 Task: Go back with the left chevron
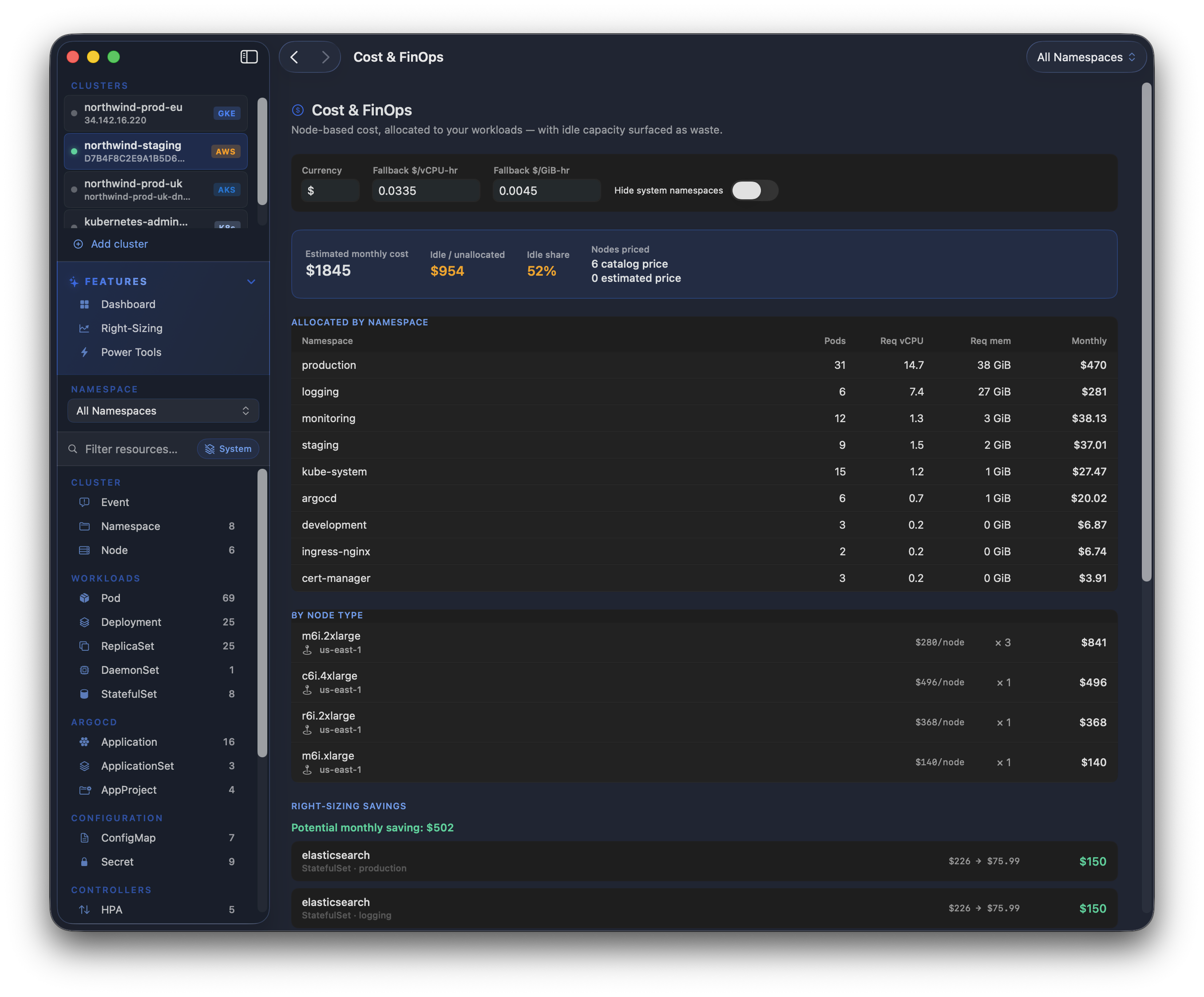click(x=295, y=57)
